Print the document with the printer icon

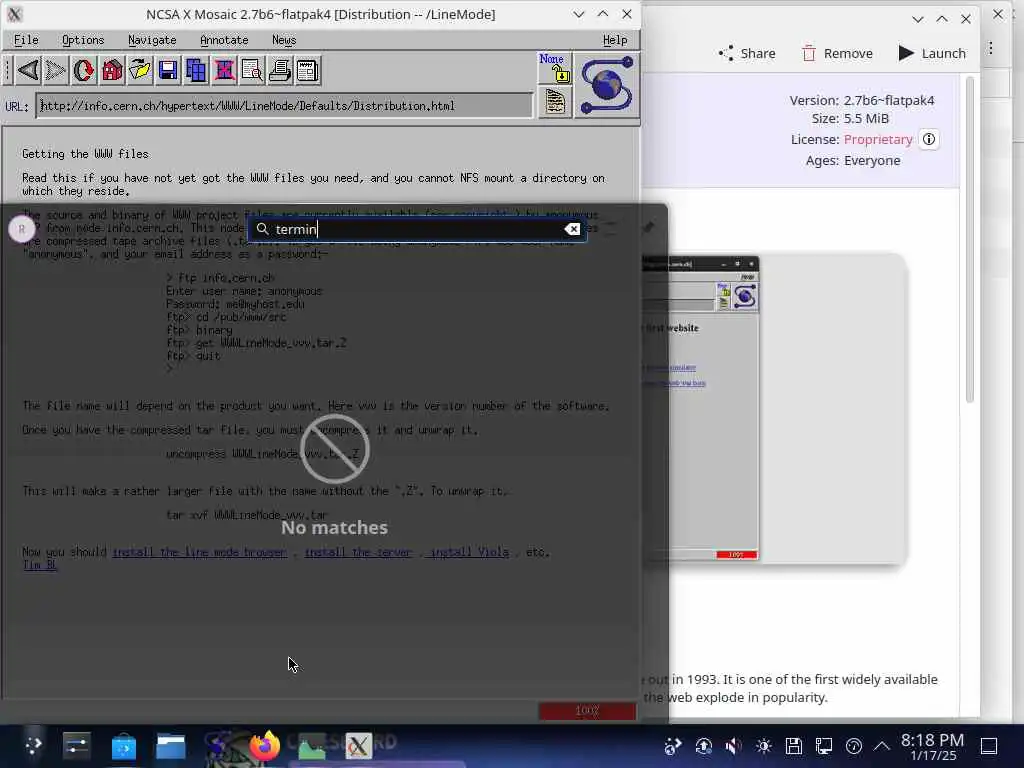click(x=280, y=70)
